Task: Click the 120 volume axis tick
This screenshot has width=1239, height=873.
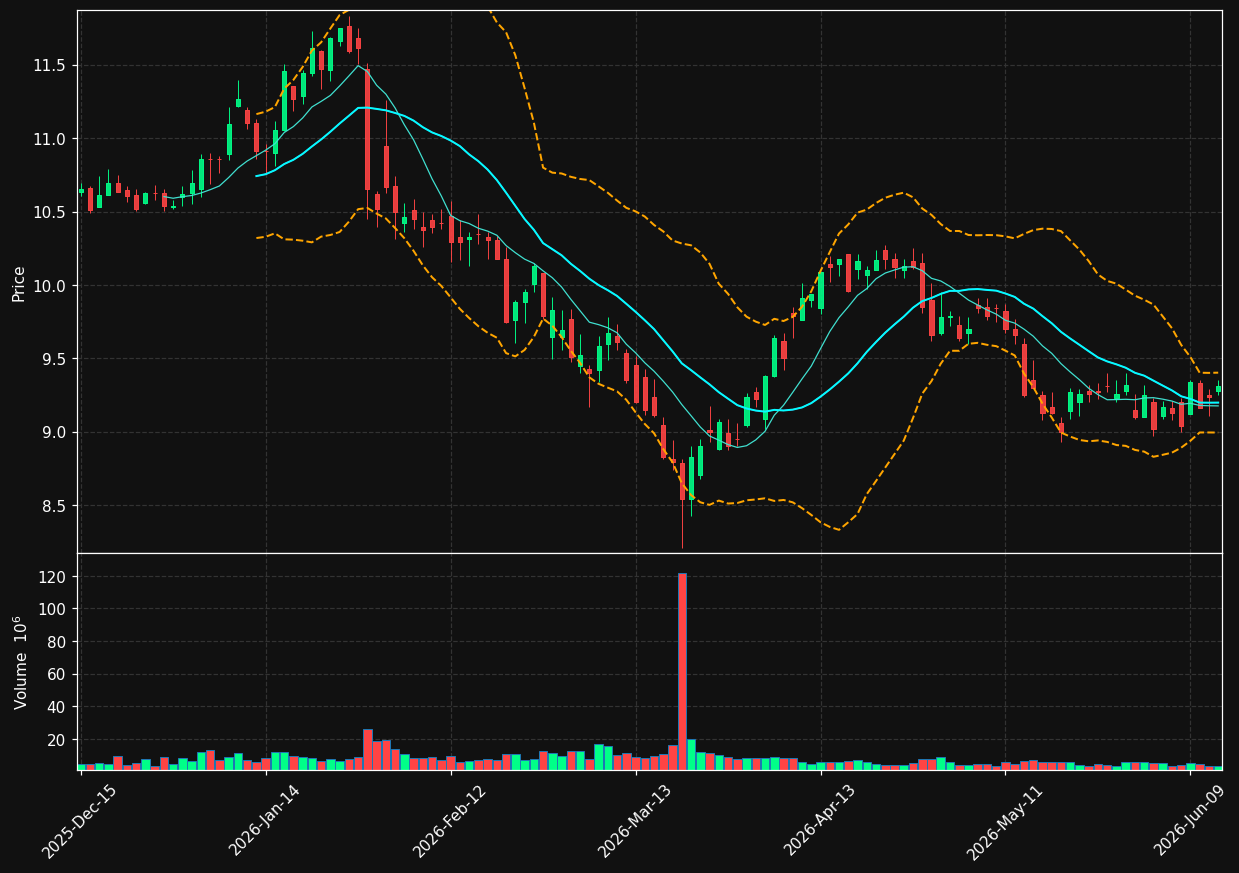Action: click(53, 577)
